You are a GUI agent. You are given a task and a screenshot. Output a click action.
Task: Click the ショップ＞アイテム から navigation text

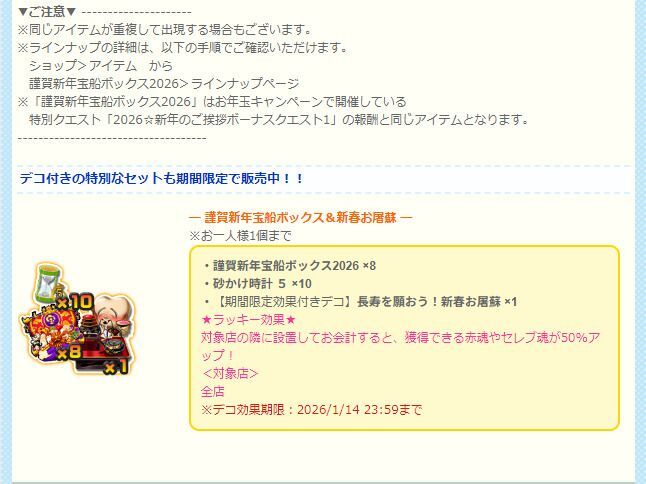(101, 66)
